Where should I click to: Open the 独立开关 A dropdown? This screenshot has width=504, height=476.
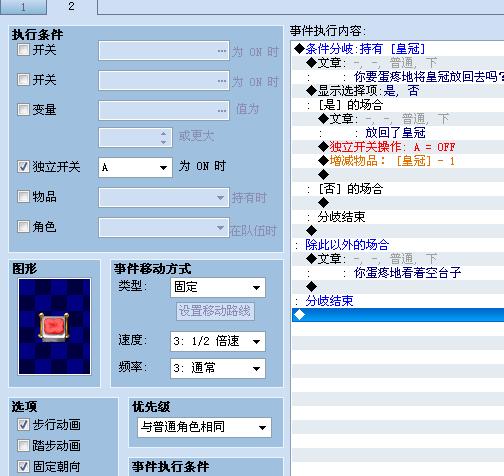(x=135, y=167)
